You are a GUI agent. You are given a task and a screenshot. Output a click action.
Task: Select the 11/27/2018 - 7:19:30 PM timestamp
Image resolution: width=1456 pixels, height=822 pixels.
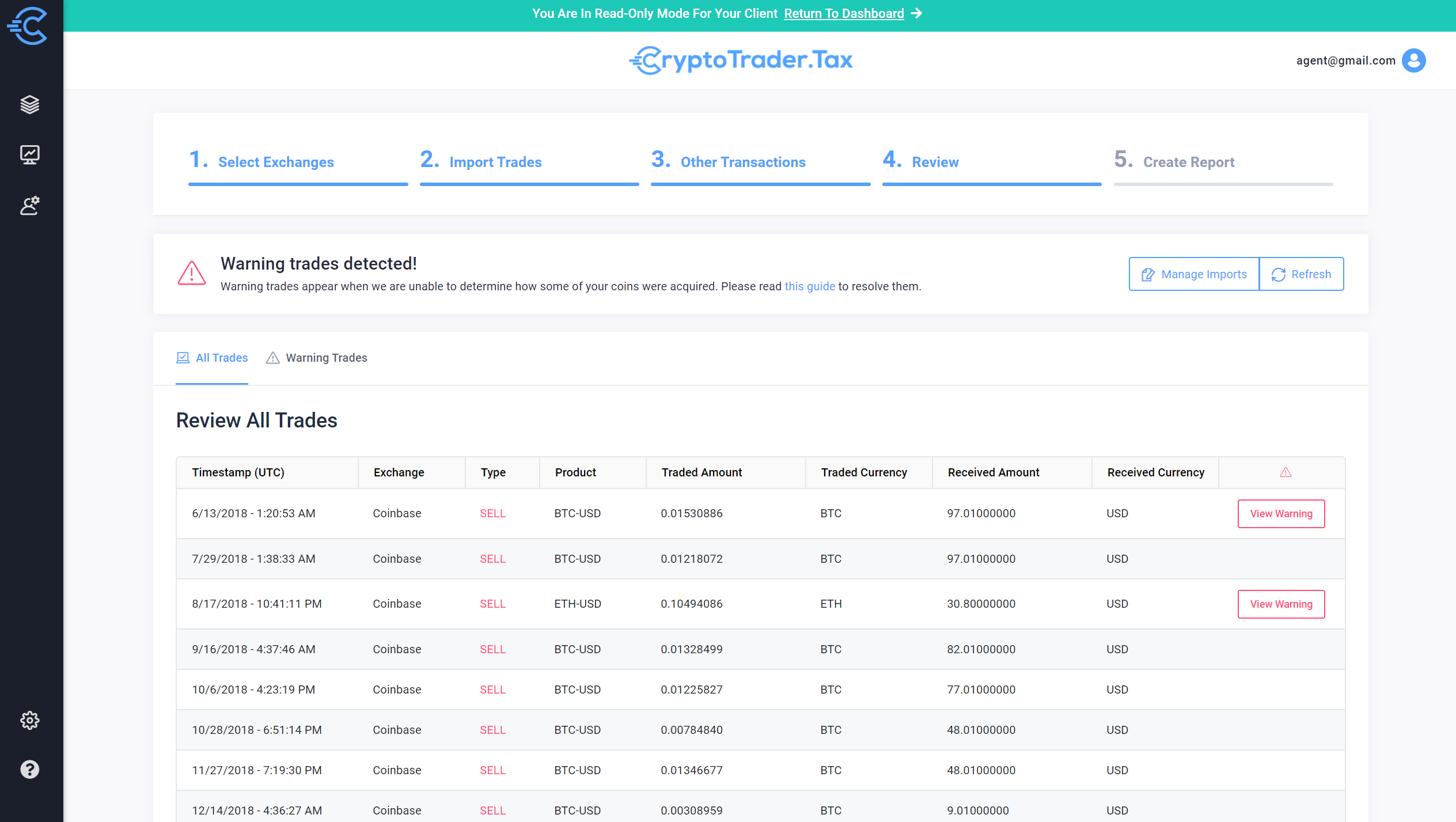click(257, 770)
